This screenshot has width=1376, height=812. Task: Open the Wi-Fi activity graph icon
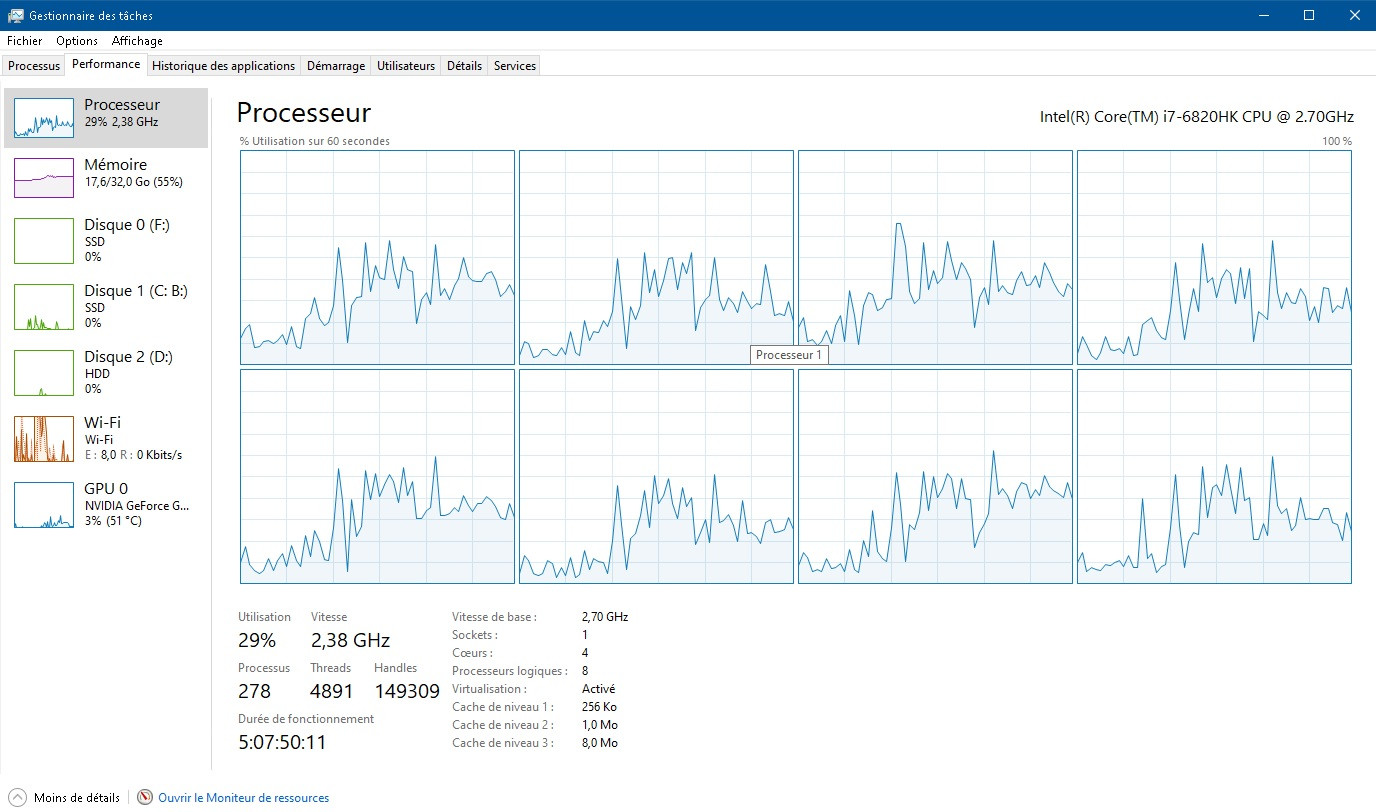[x=44, y=439]
